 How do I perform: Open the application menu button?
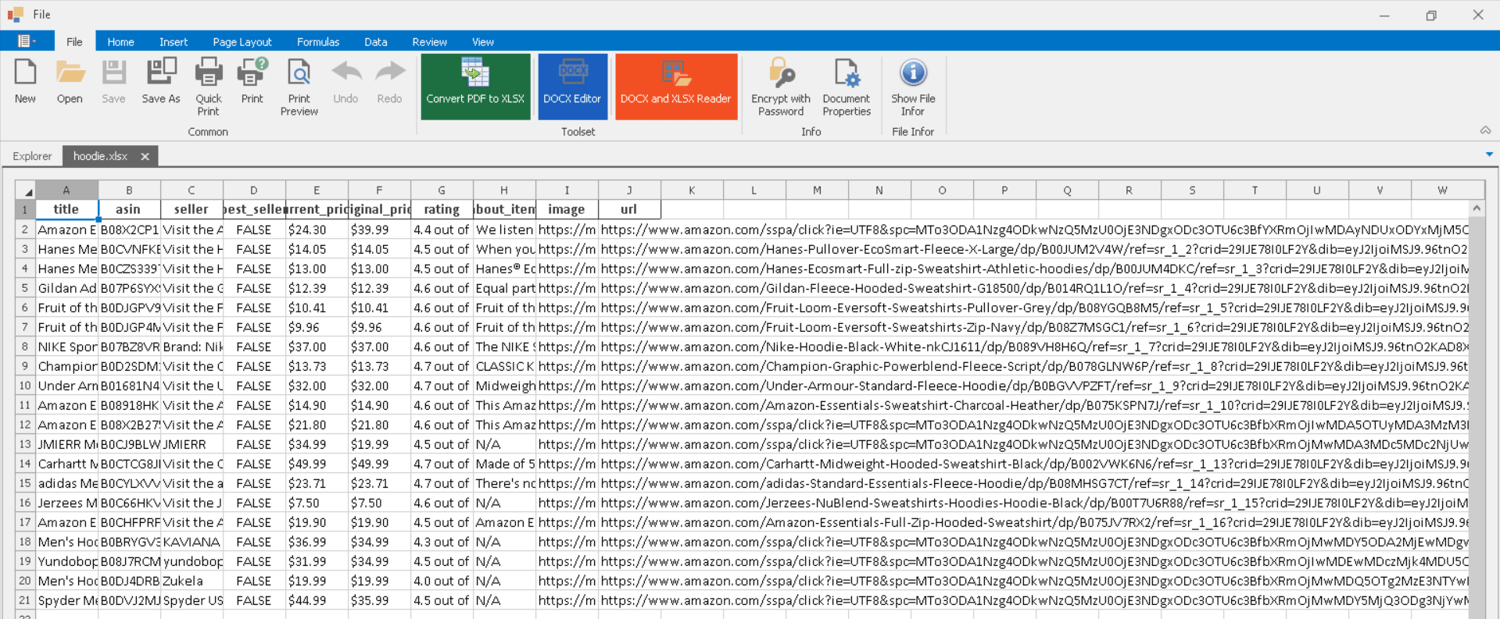[x=27, y=41]
